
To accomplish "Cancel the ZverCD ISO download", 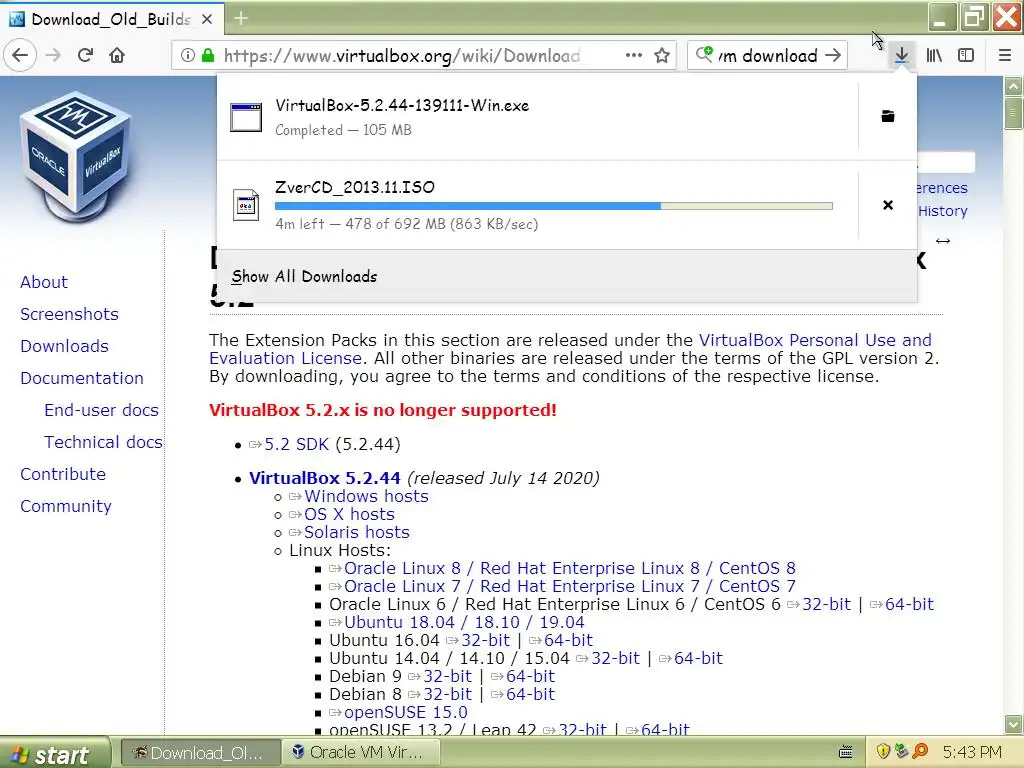I will coord(888,205).
